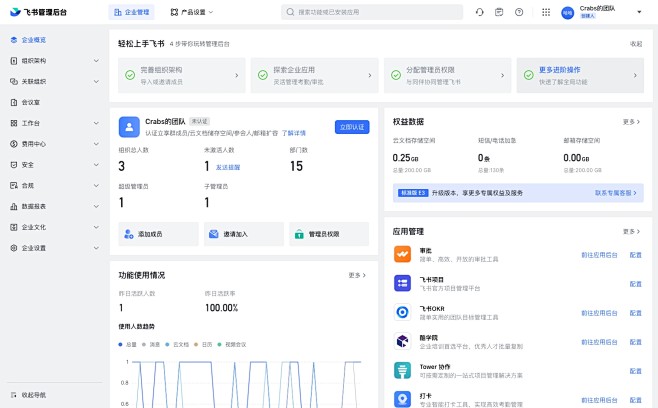Viewport: 658px width, 408px height.
Task: Click the 打卡 check-in app icon
Action: (x=402, y=399)
